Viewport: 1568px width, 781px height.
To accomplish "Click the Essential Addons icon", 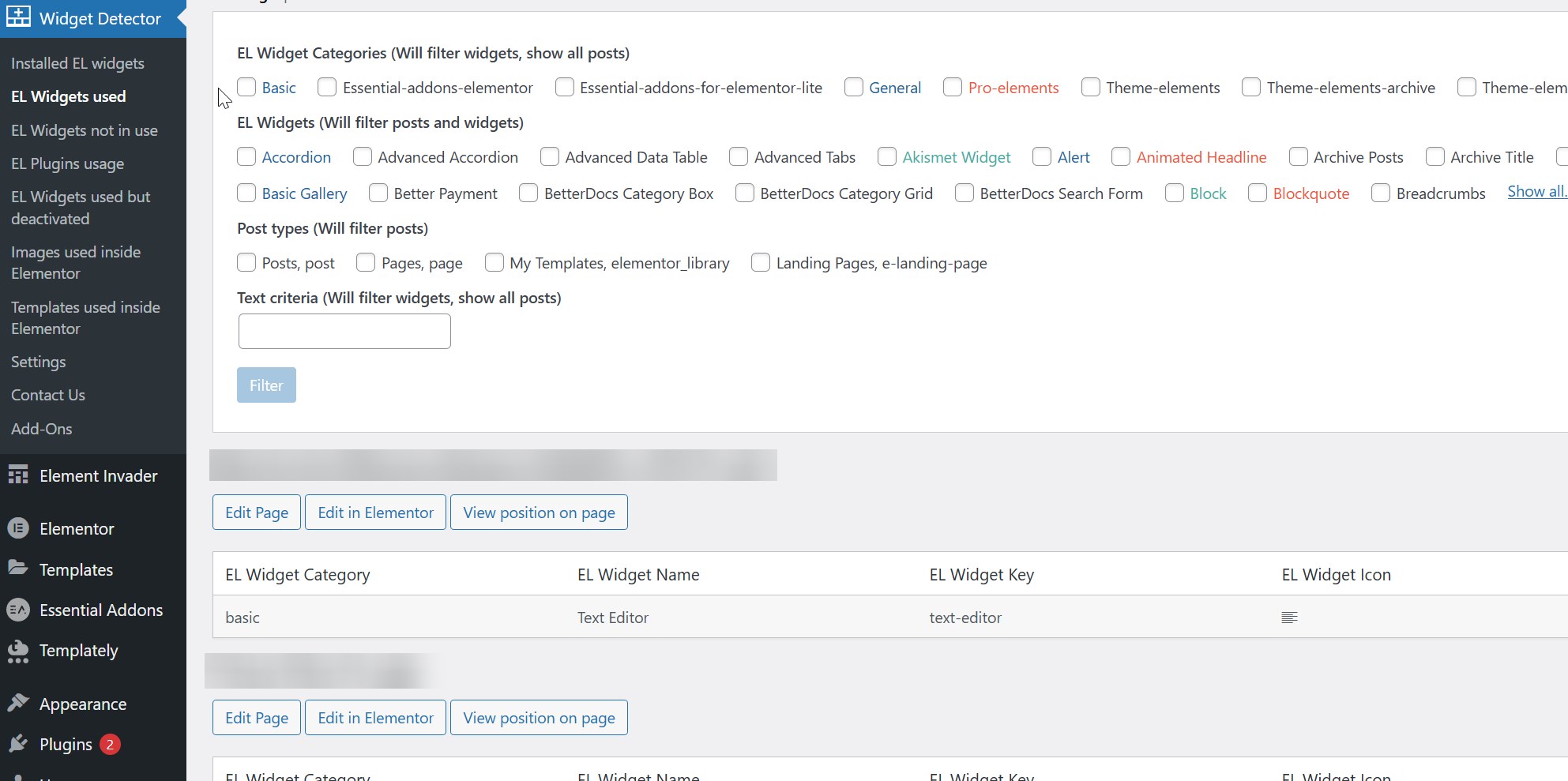I will (x=18, y=610).
